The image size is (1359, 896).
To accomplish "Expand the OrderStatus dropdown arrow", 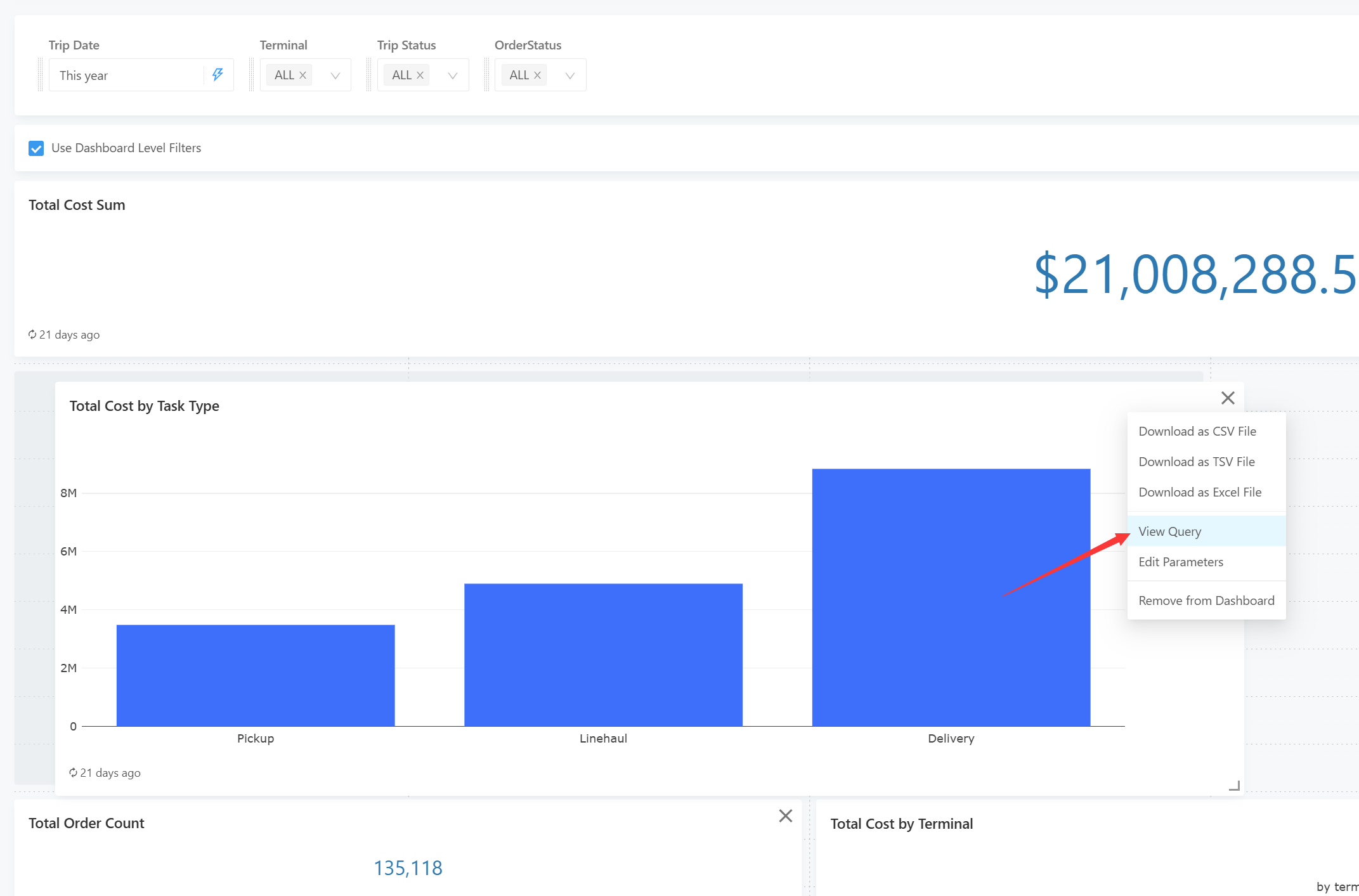I will (x=570, y=75).
